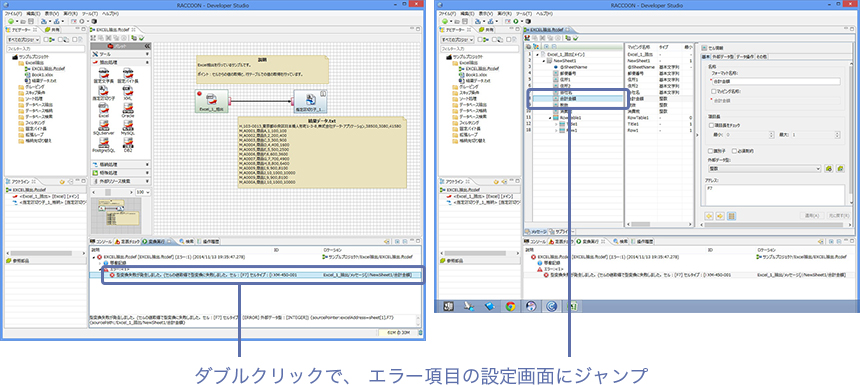Switch to コンソール tab in left window

[x=101, y=241]
